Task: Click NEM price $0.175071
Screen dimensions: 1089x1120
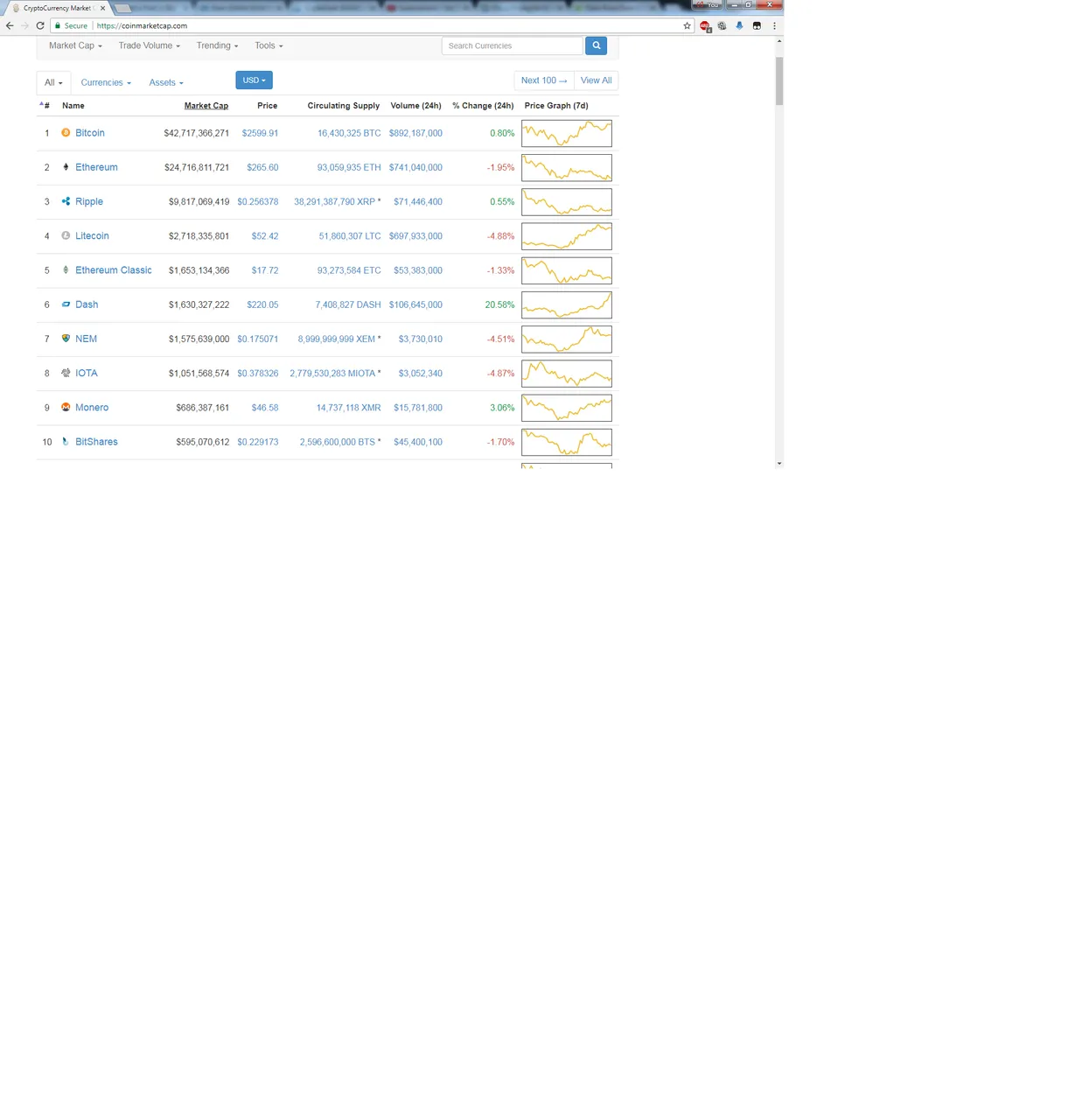Action: pyautogui.click(x=258, y=339)
